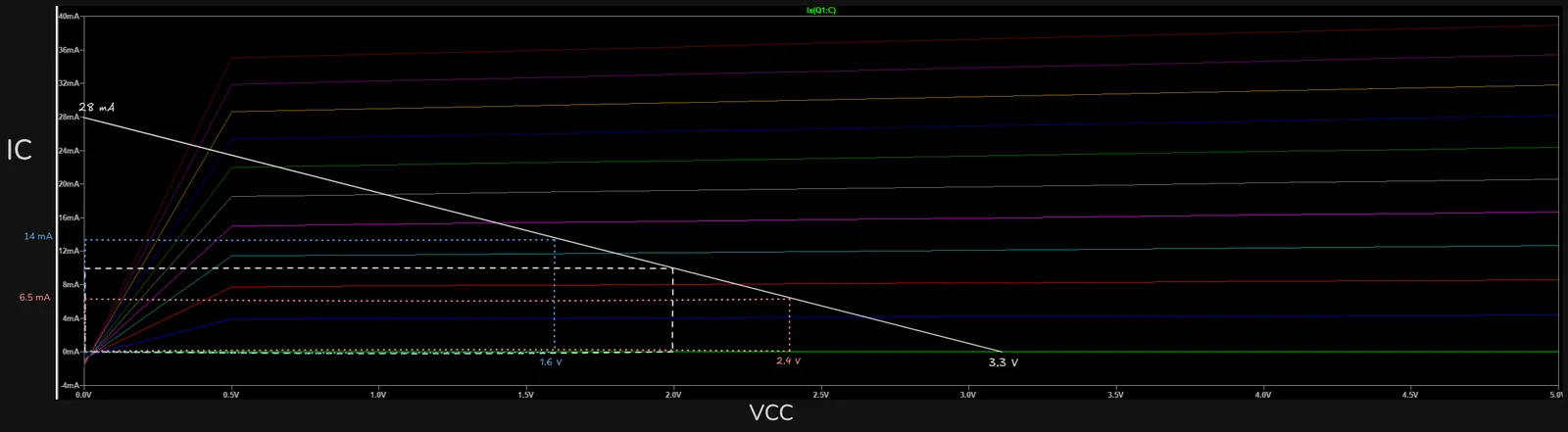Image resolution: width=1568 pixels, height=432 pixels.
Task: Click the 0.5V horizontal axis label
Action: pos(231,396)
